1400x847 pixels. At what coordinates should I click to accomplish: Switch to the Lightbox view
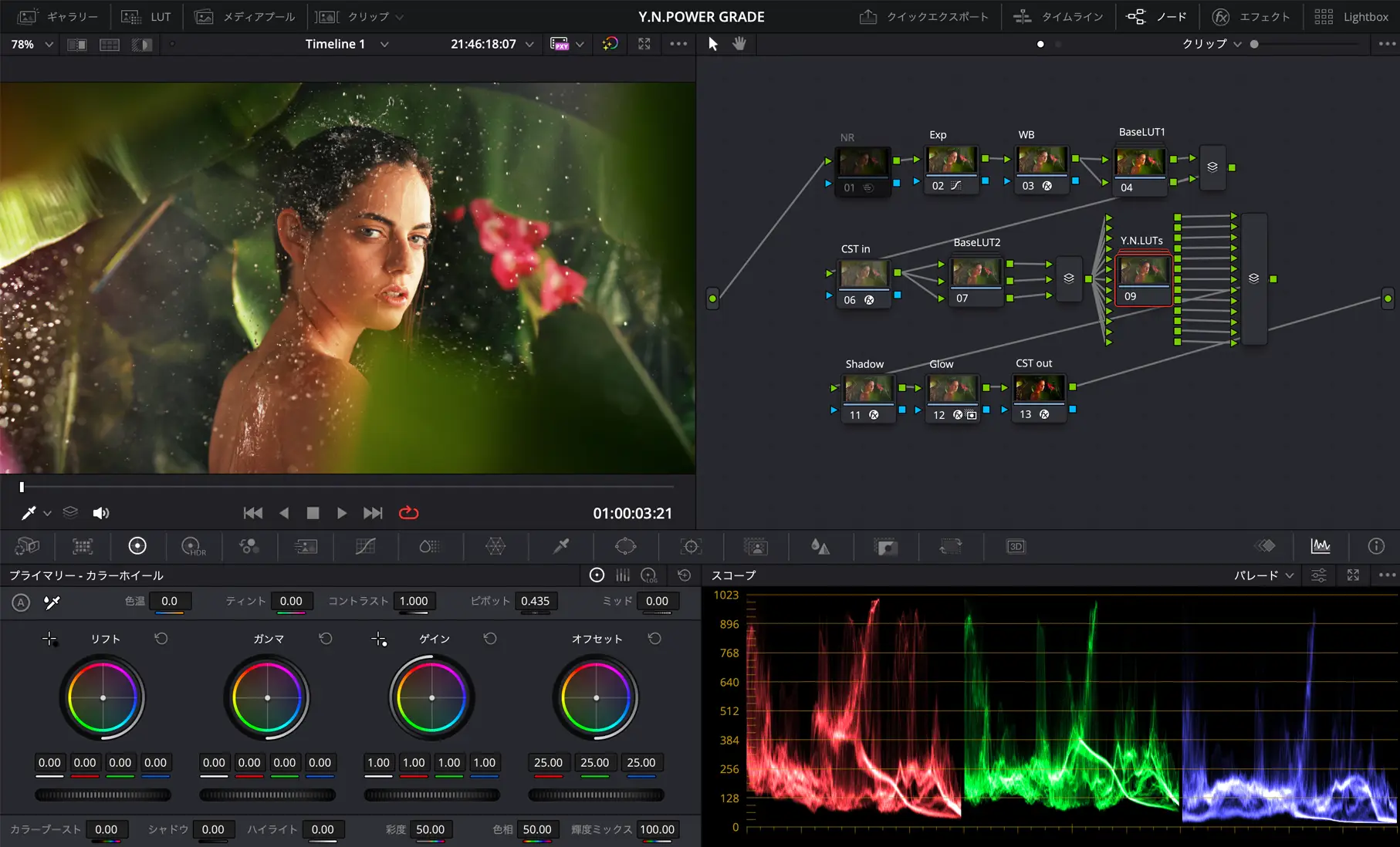[1351, 16]
